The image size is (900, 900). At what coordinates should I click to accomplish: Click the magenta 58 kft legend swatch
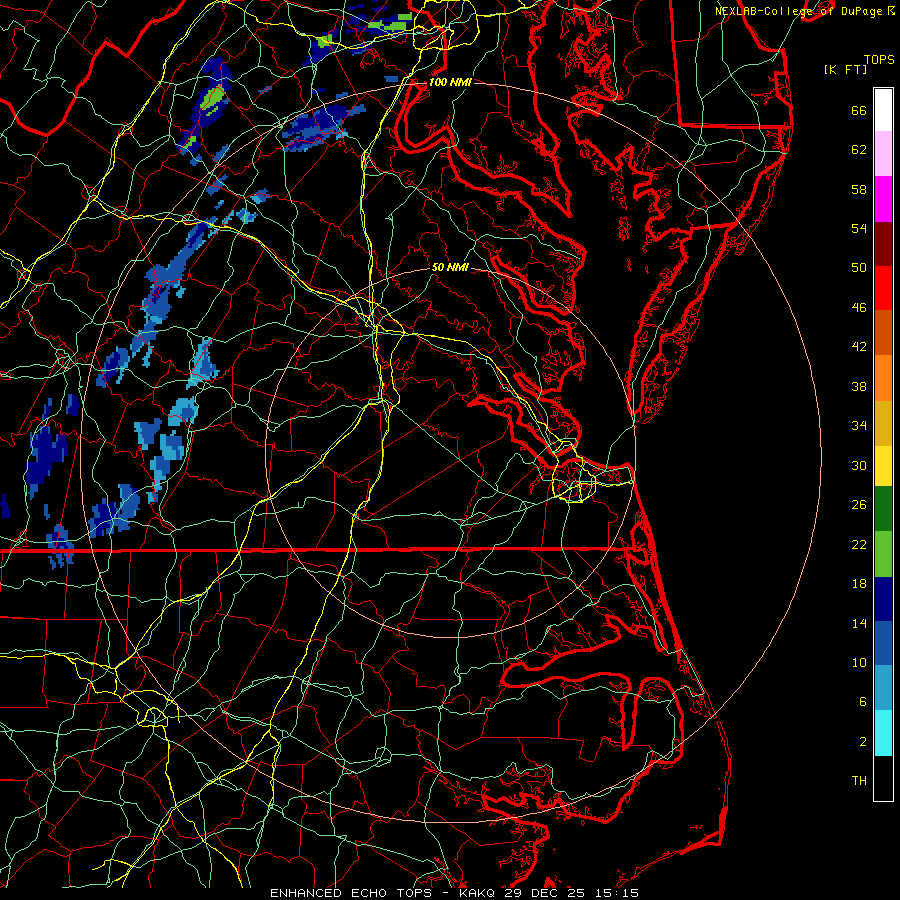click(883, 199)
